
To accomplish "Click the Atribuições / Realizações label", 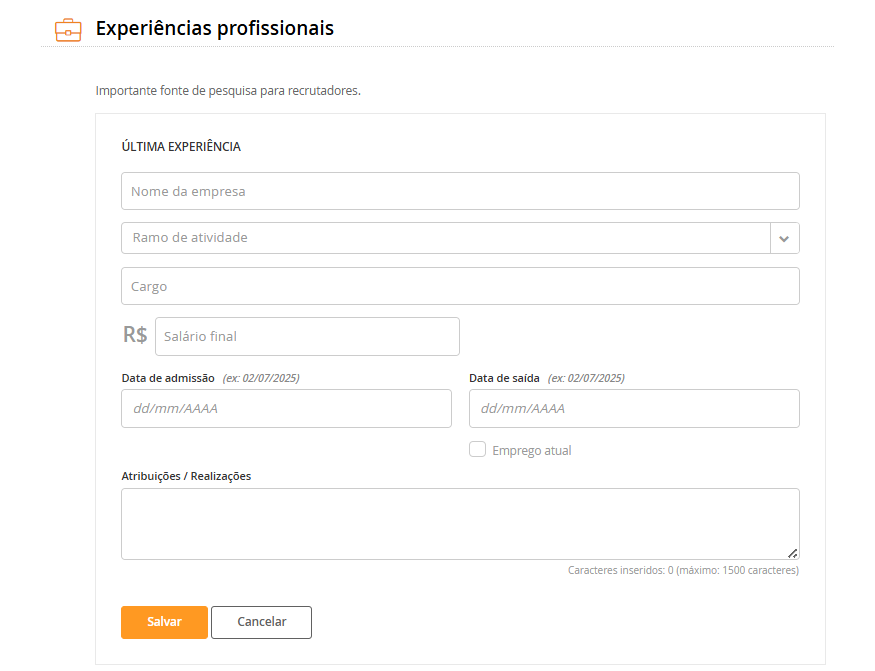I will (186, 476).
